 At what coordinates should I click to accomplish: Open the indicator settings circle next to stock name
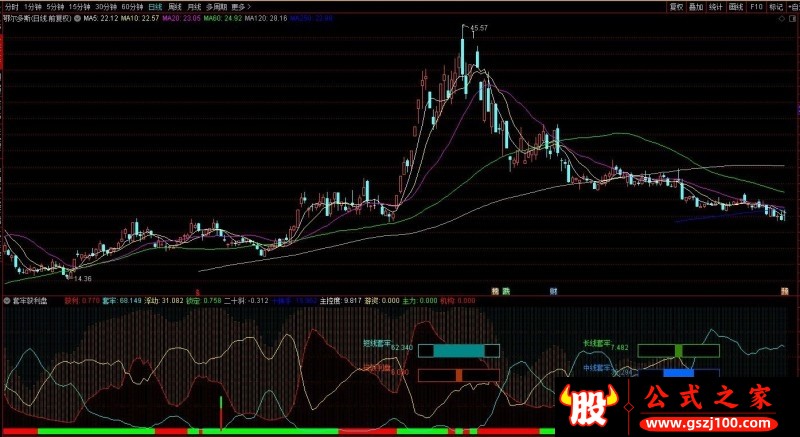coord(77,18)
